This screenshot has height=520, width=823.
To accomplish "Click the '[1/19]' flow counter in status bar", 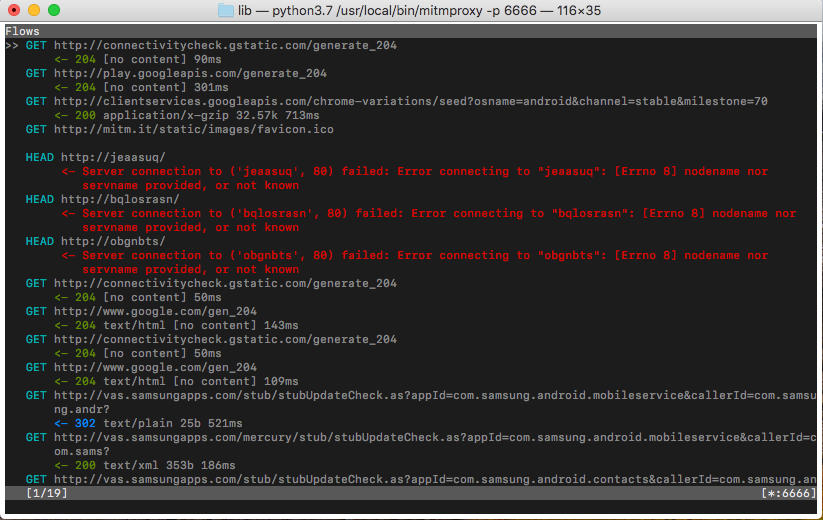I will pyautogui.click(x=47, y=493).
